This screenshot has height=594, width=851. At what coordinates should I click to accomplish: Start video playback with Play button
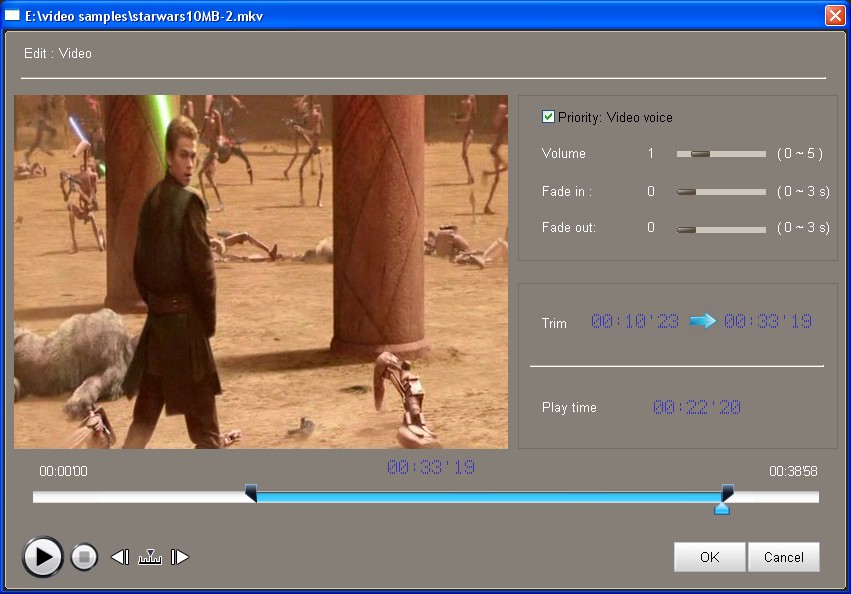(42, 557)
